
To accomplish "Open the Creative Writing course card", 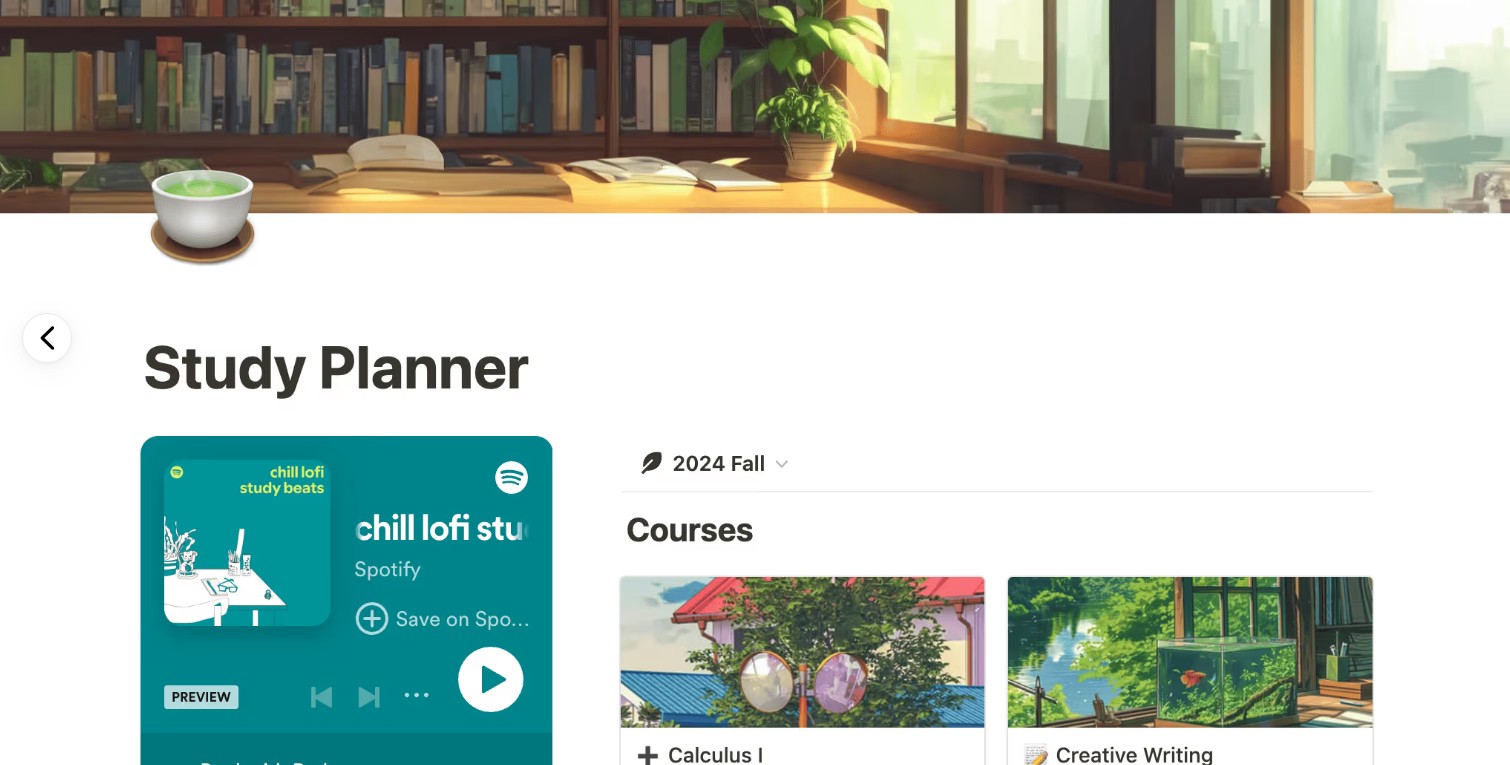I will (x=1190, y=671).
